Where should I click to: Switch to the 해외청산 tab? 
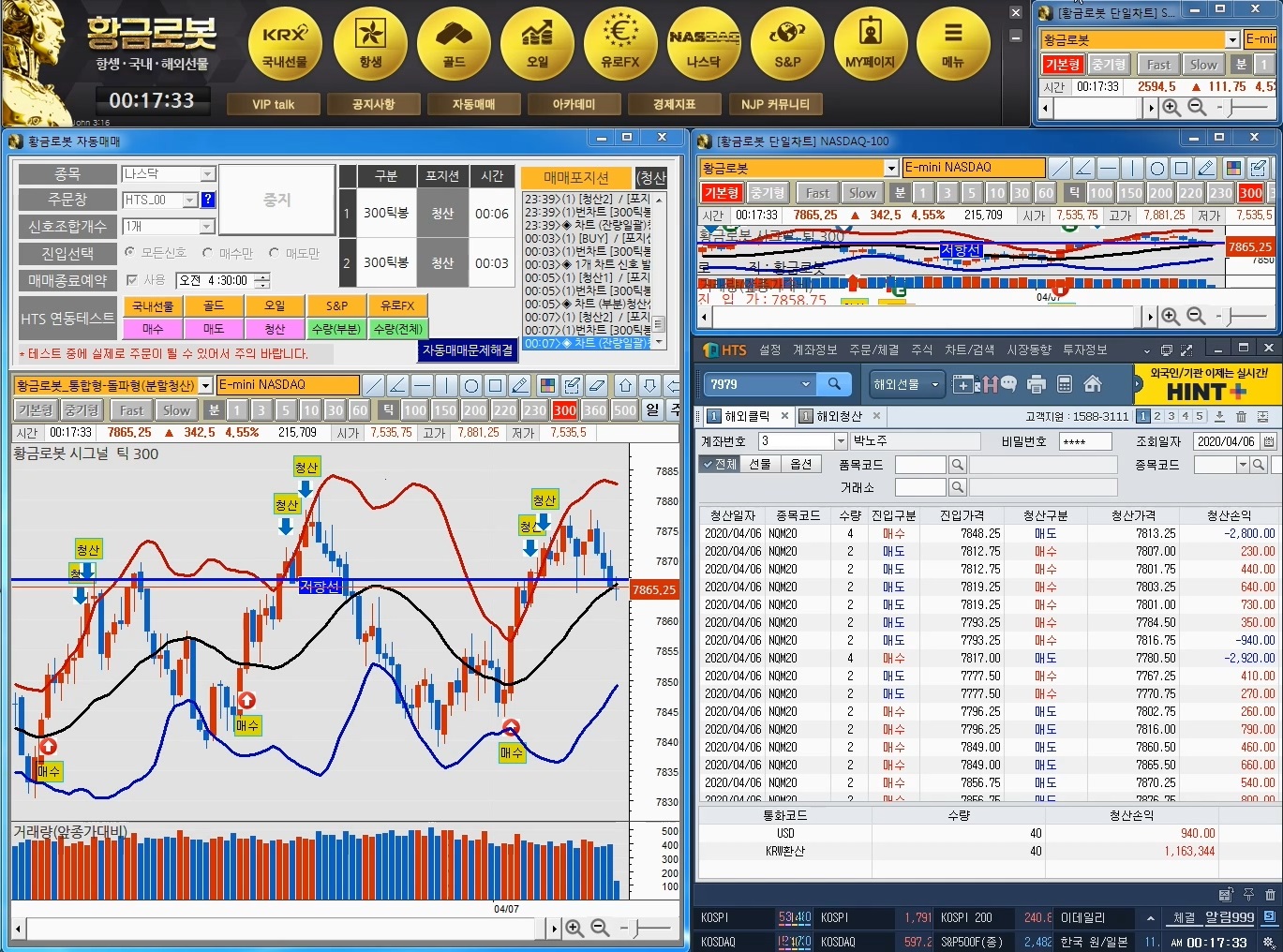click(x=838, y=416)
